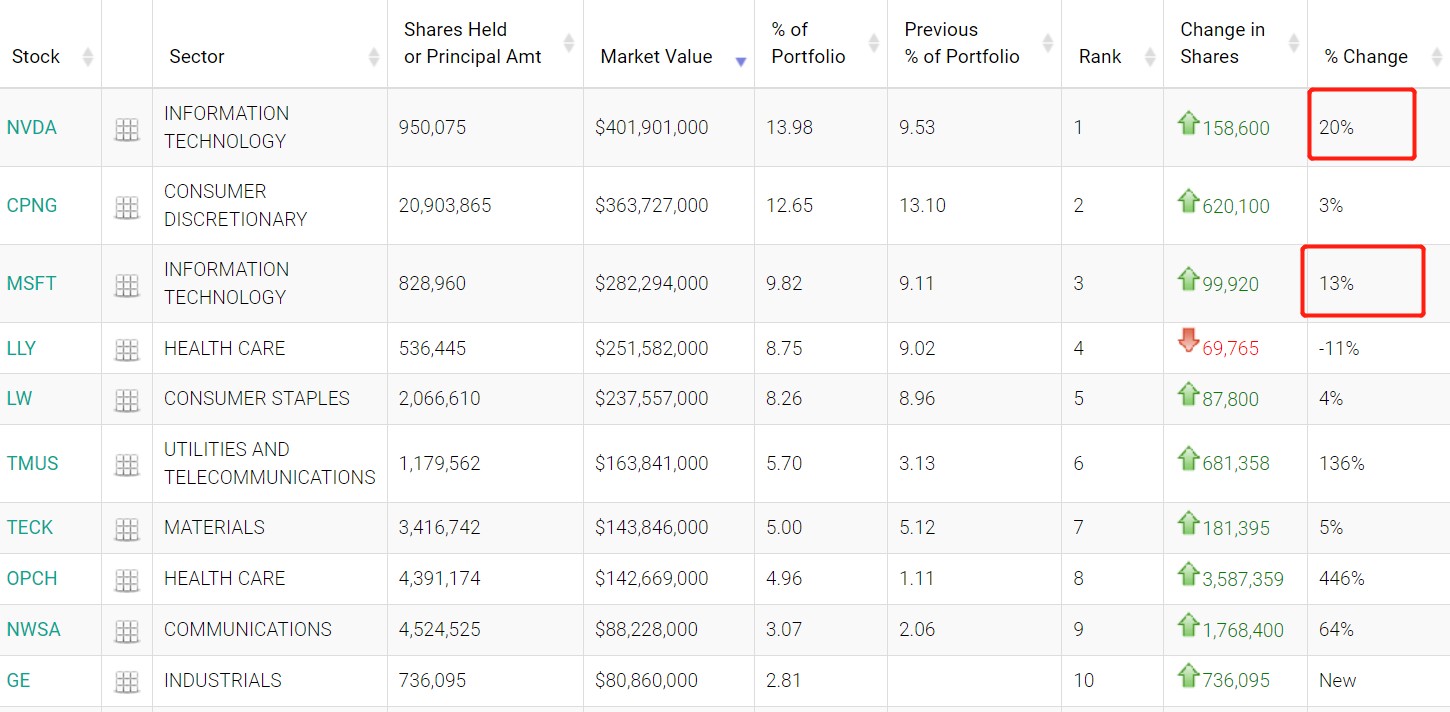Sort by % Change column header
1450x712 pixels.
[x=1365, y=57]
